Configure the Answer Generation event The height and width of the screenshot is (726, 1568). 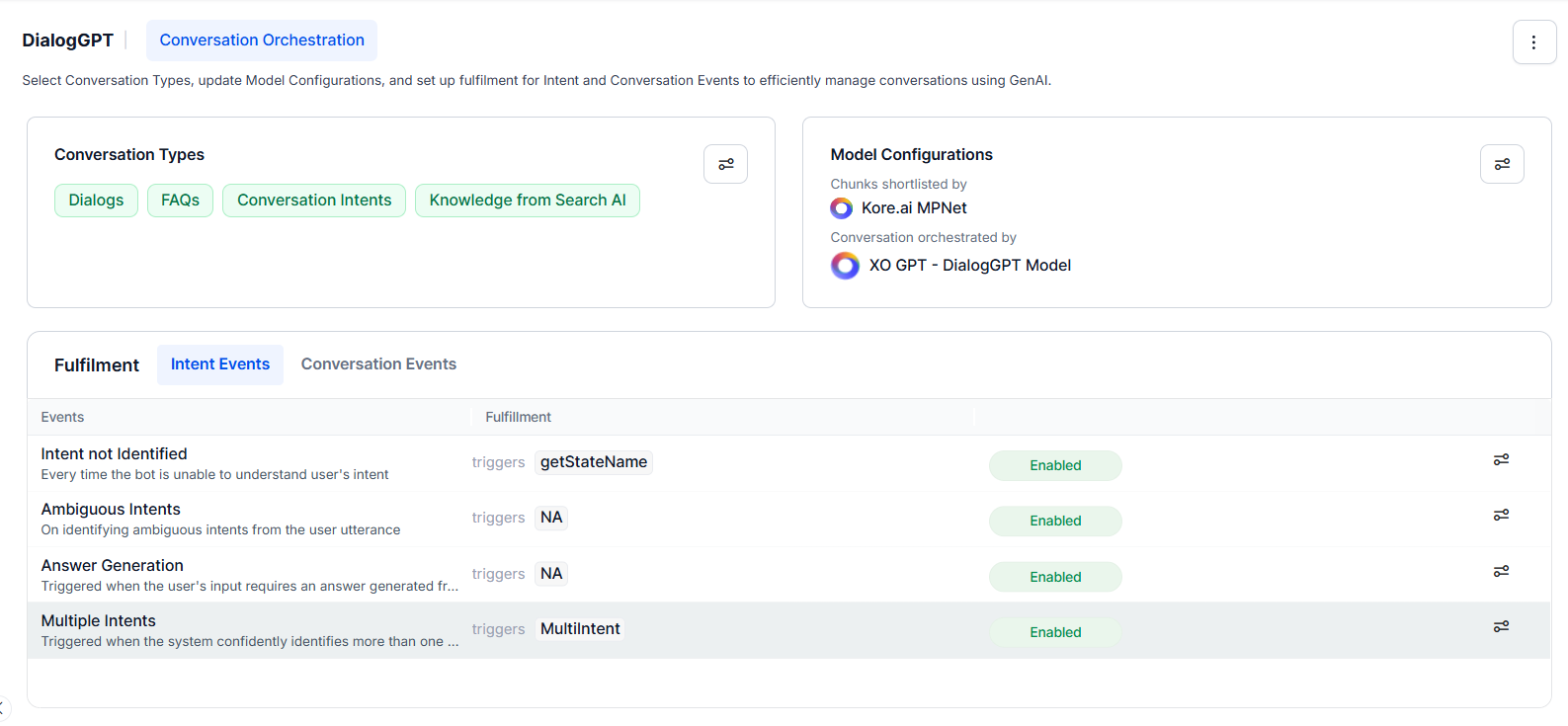click(1500, 572)
